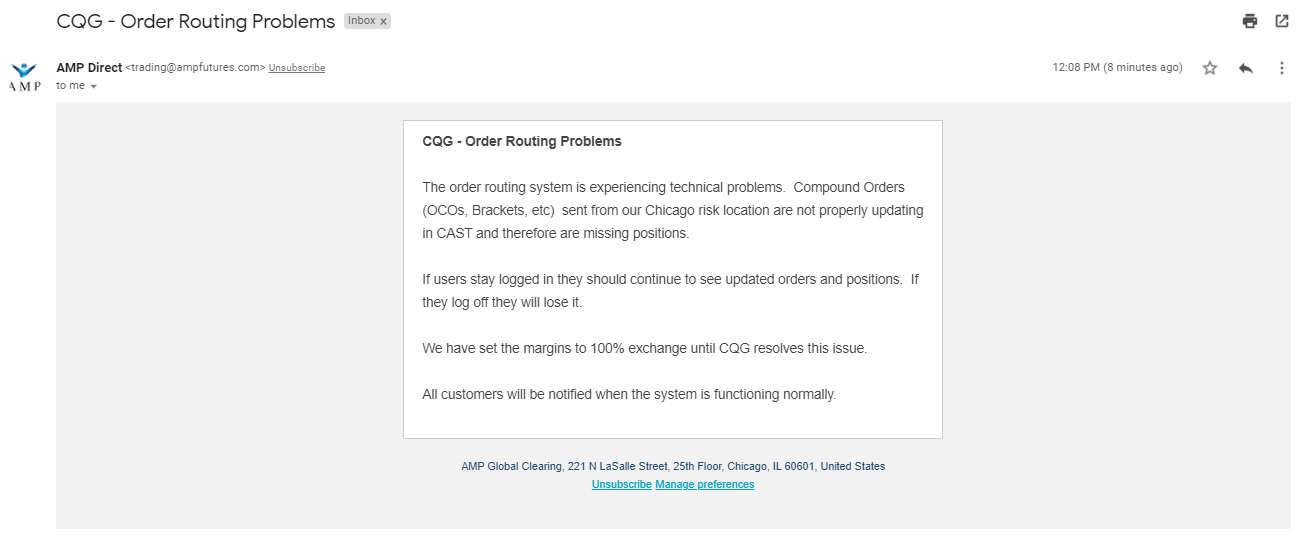The height and width of the screenshot is (547, 1300).
Task: Print this email using the printer icon
Action: point(1249,21)
